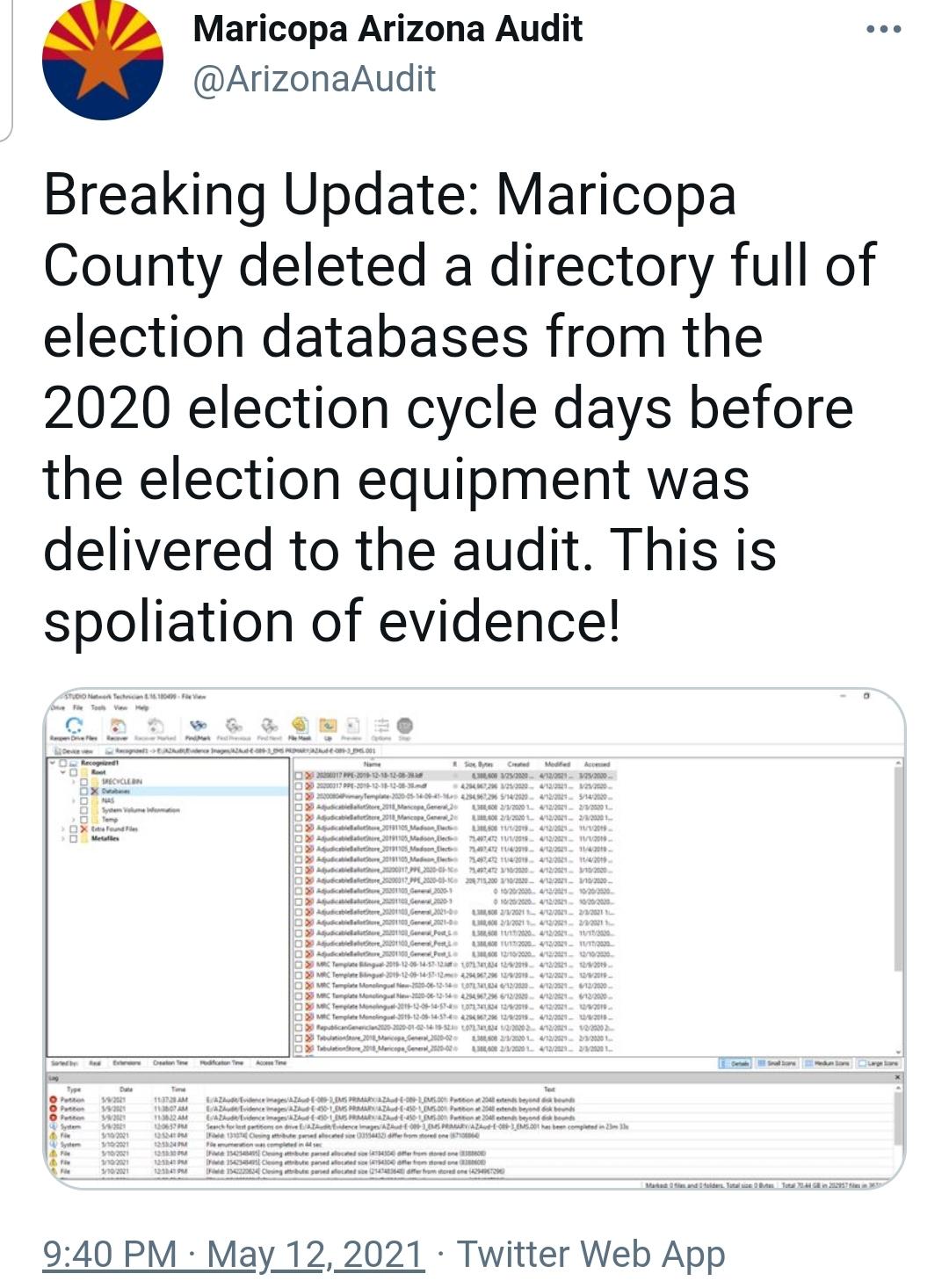Screen dimensions: 949x1288
Task: Select the Details view button
Action: pos(736,1063)
